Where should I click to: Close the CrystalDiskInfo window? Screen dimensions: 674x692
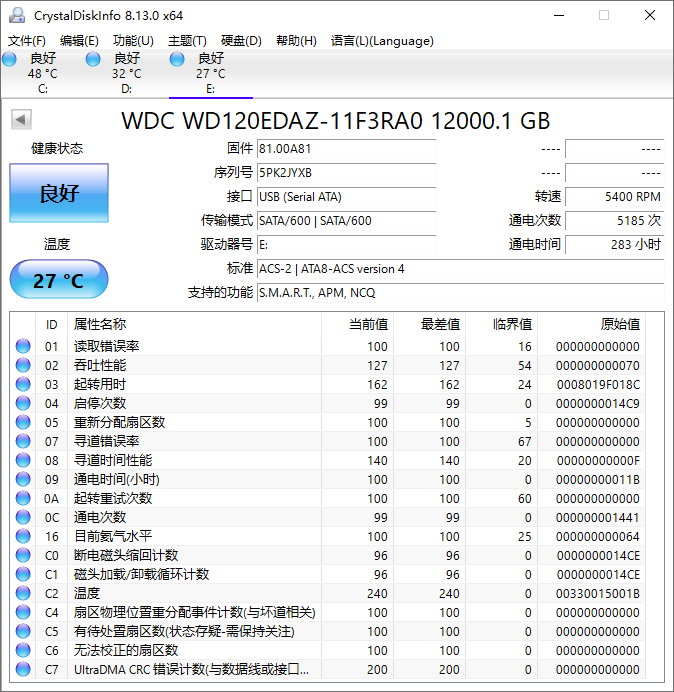[x=650, y=15]
